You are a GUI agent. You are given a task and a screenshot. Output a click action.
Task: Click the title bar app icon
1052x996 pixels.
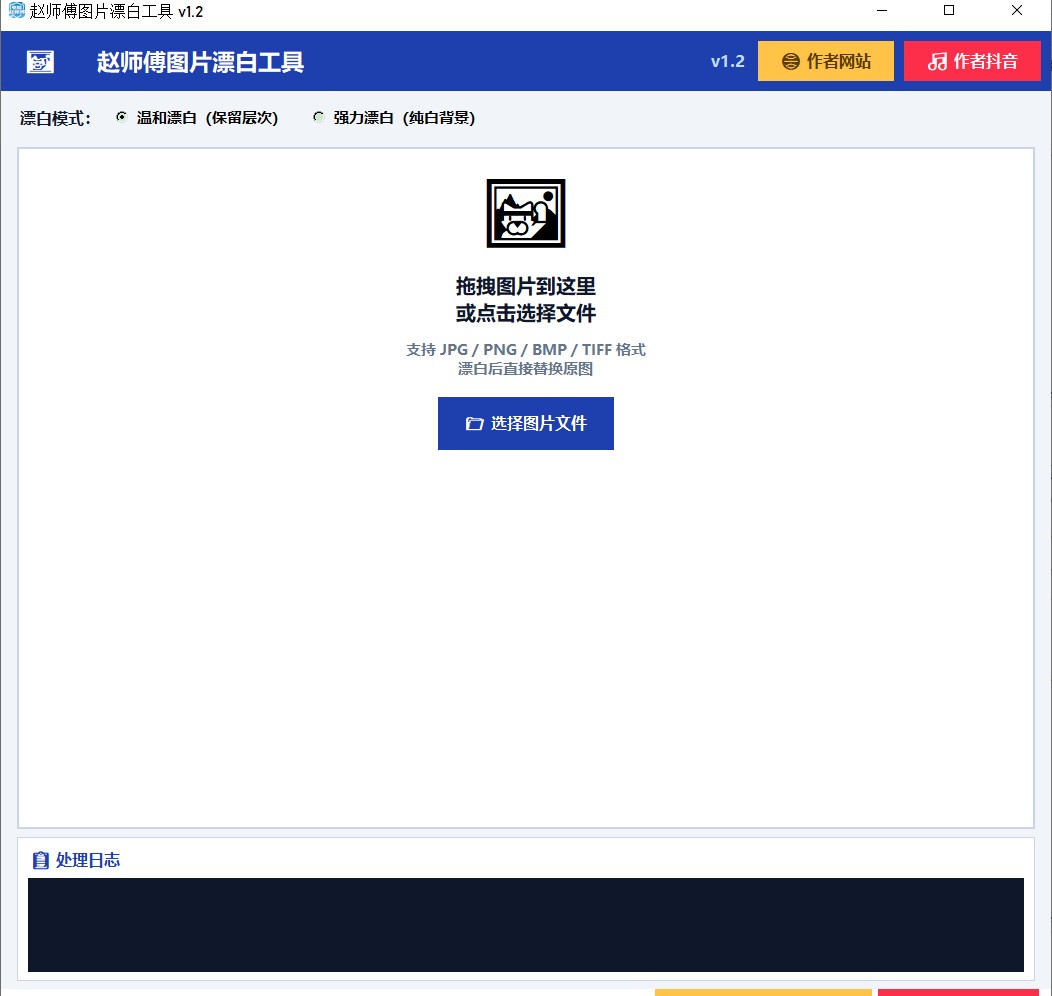16,10
